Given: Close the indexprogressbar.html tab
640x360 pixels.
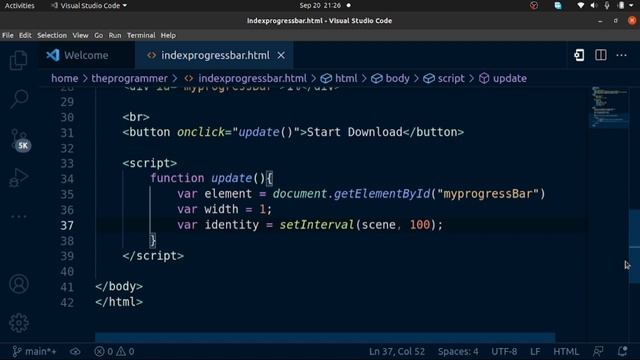Looking at the screenshot, I should (281, 55).
